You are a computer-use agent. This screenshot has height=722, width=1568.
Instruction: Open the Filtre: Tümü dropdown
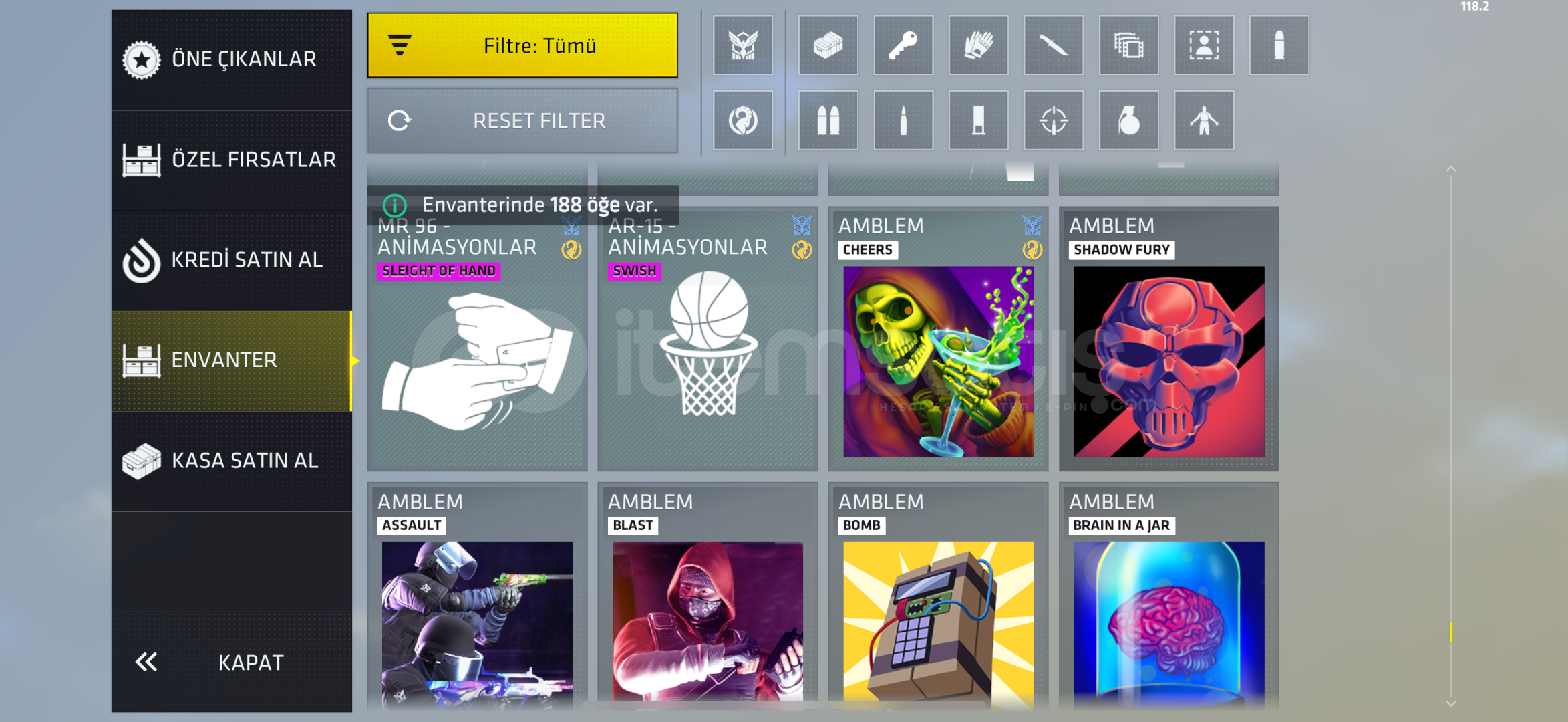pyautogui.click(x=522, y=45)
